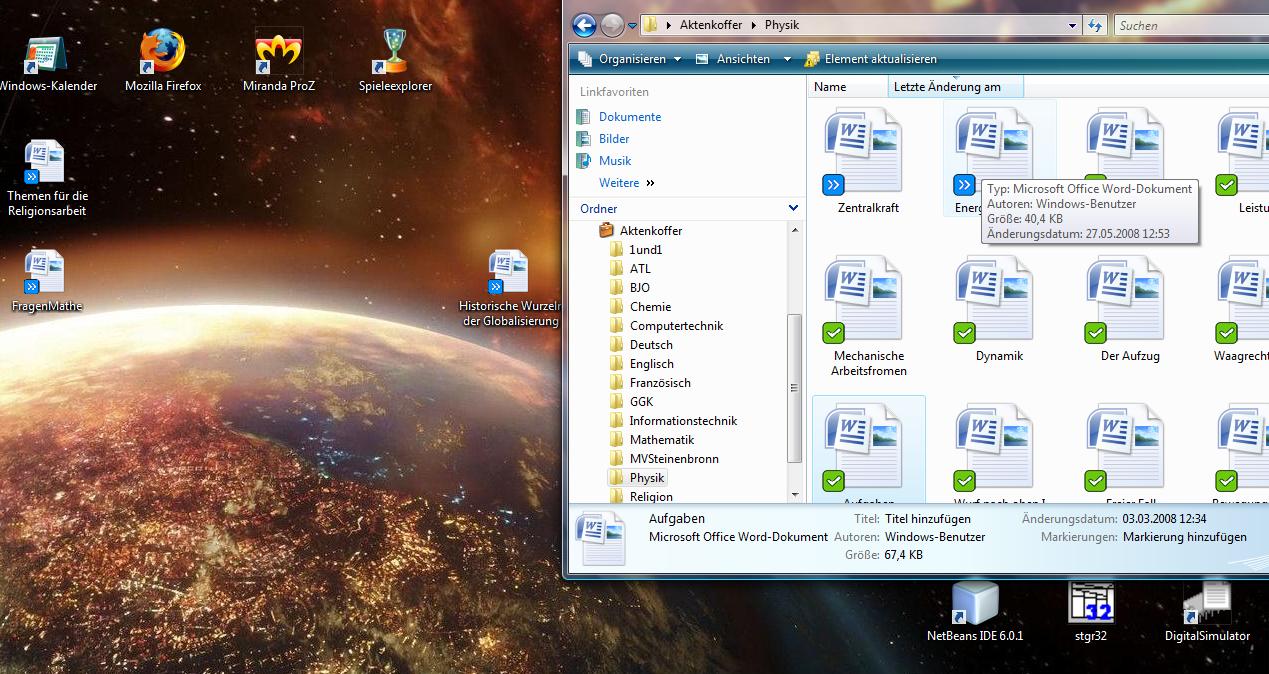Click Explorer's forward navigation arrow
The width and height of the screenshot is (1269, 674).
pos(613,26)
